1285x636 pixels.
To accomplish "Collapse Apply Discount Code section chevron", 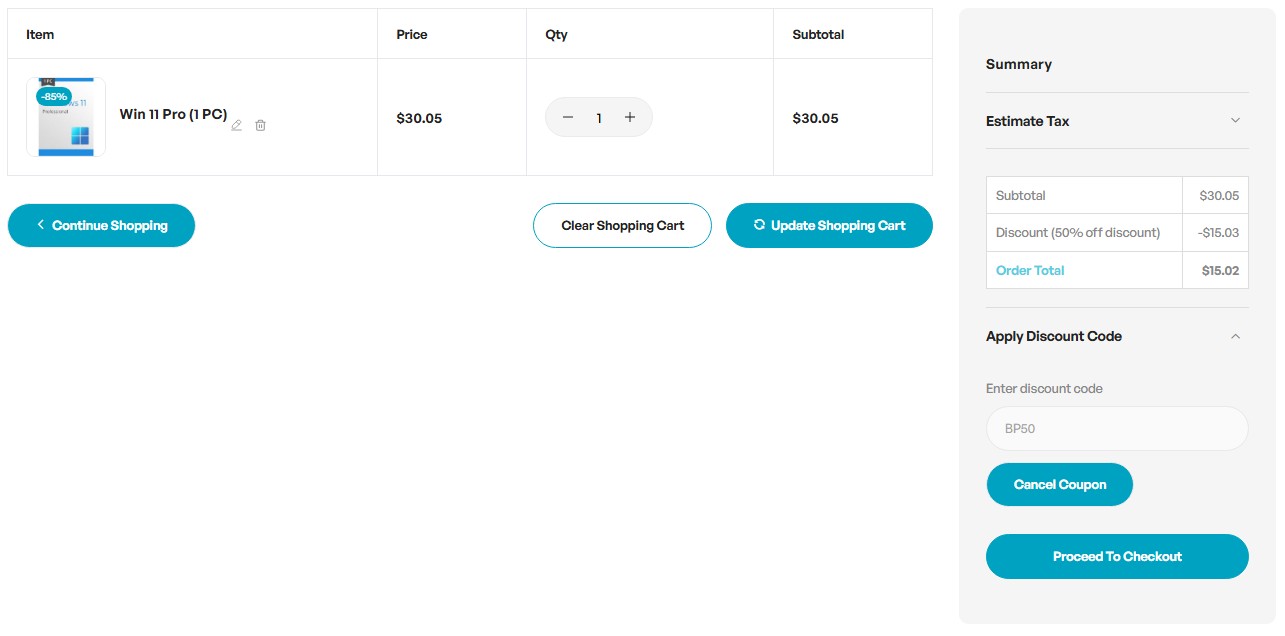I will [x=1235, y=337].
